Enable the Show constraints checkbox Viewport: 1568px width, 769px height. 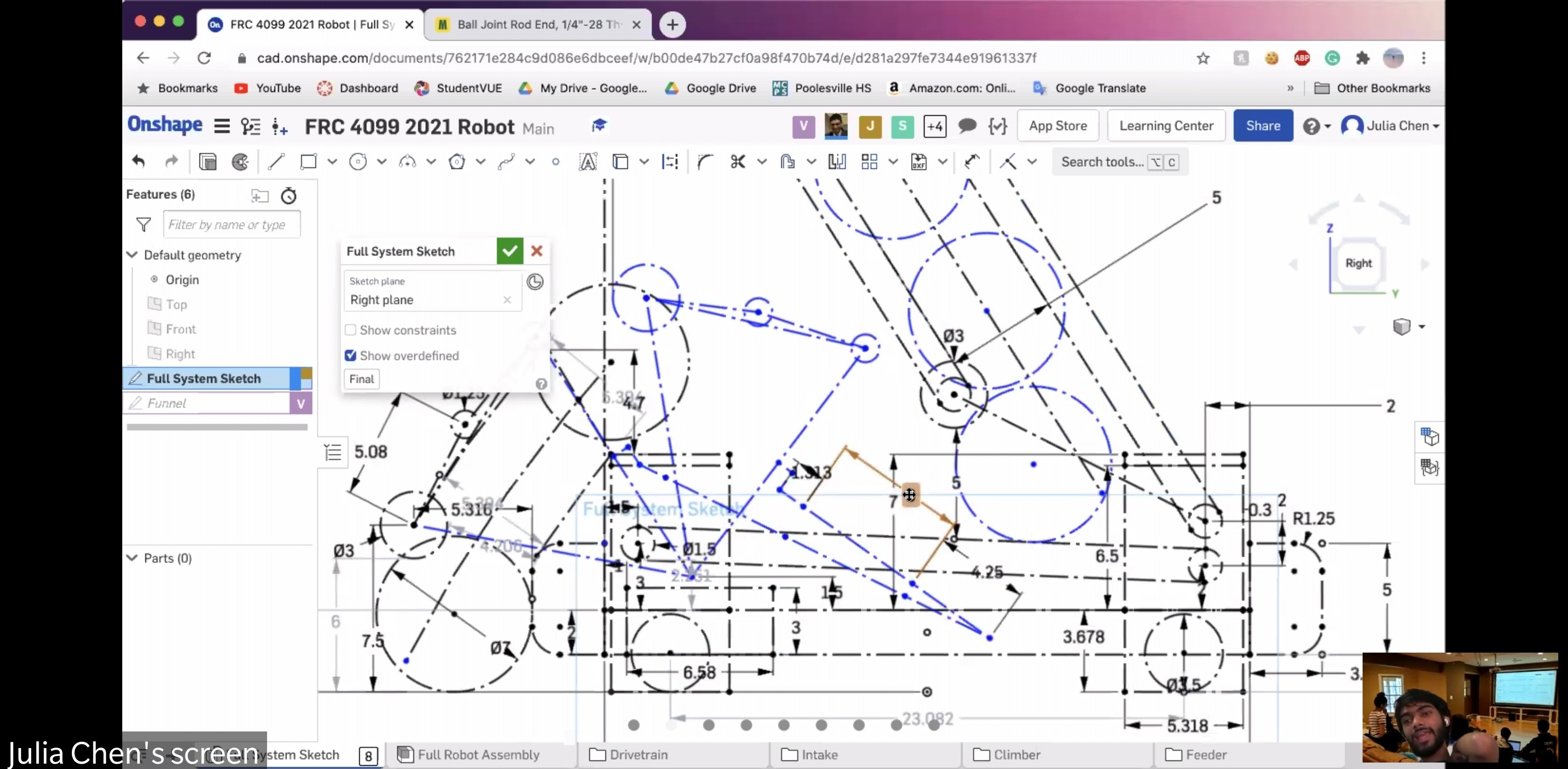pyautogui.click(x=350, y=330)
